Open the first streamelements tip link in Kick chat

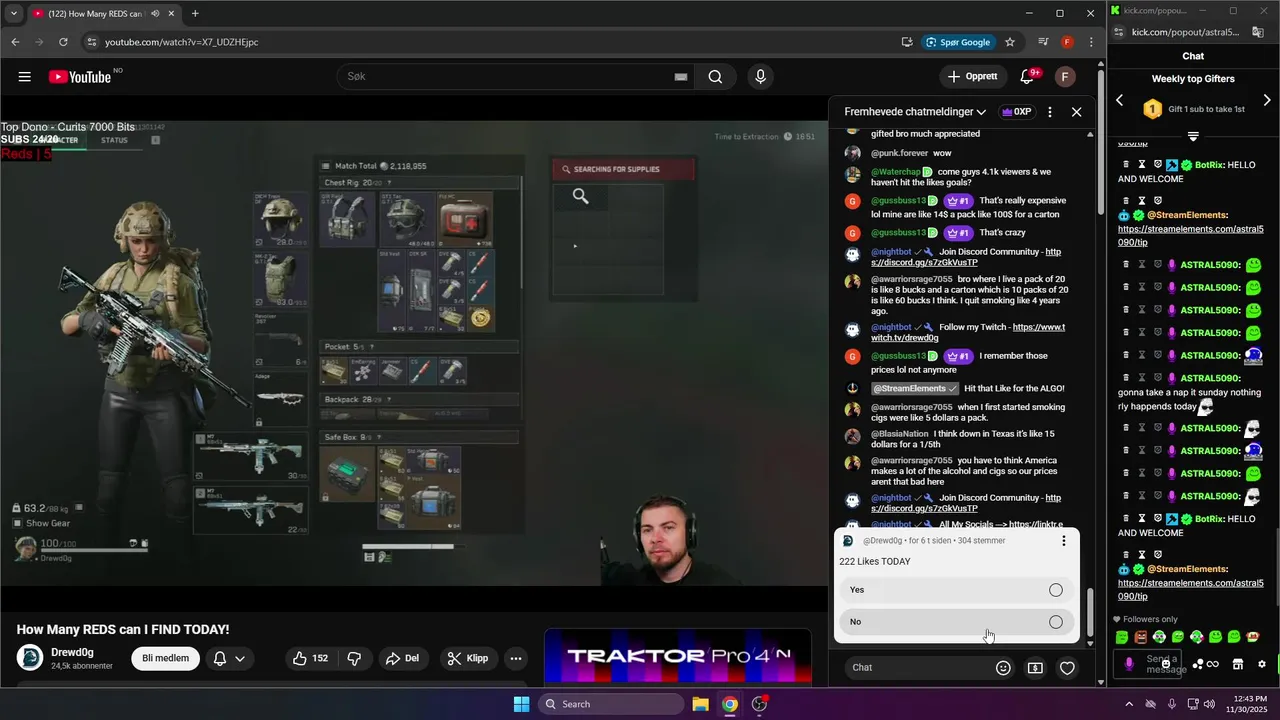click(x=1190, y=235)
